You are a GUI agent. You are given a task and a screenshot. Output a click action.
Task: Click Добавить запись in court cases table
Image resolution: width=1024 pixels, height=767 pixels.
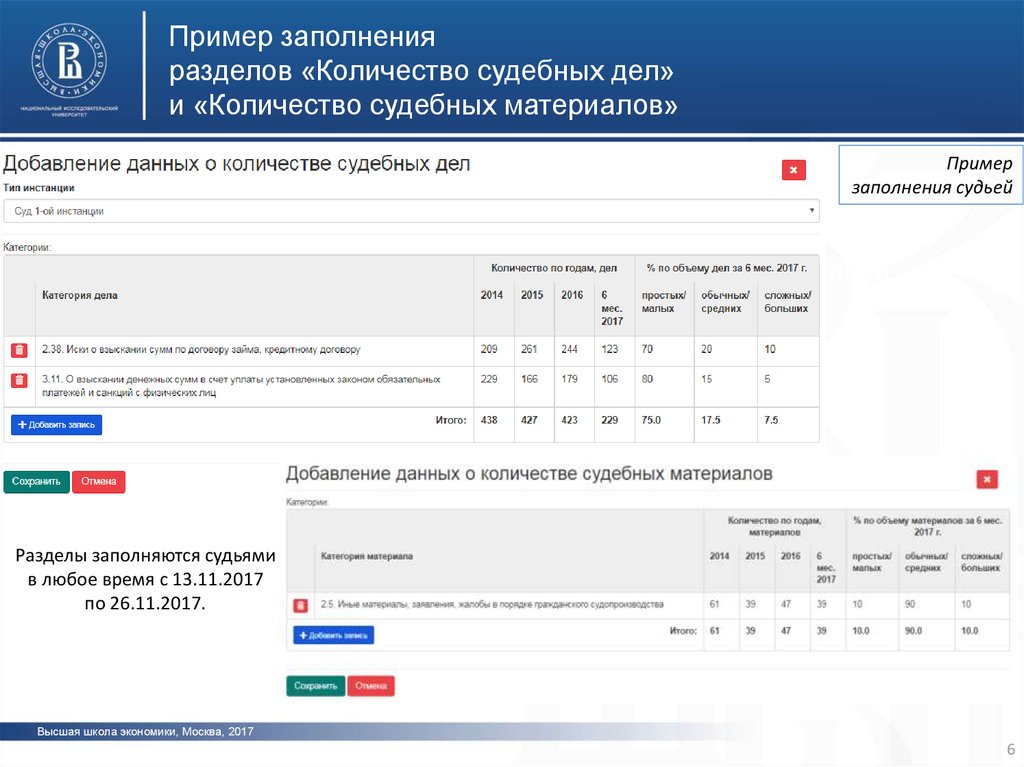click(x=56, y=425)
